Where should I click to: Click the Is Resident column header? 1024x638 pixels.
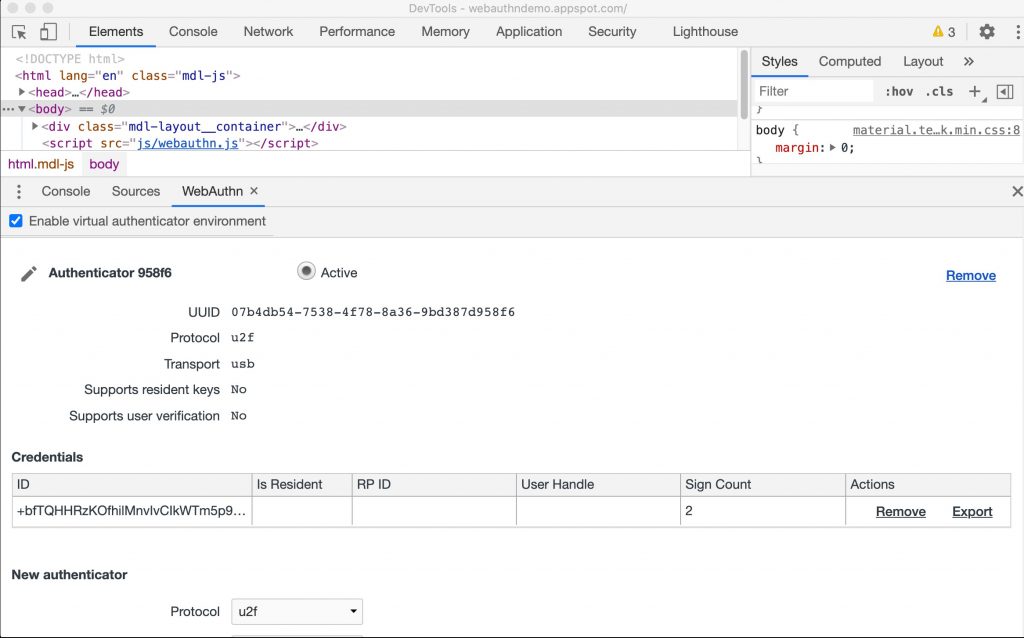[301, 485]
